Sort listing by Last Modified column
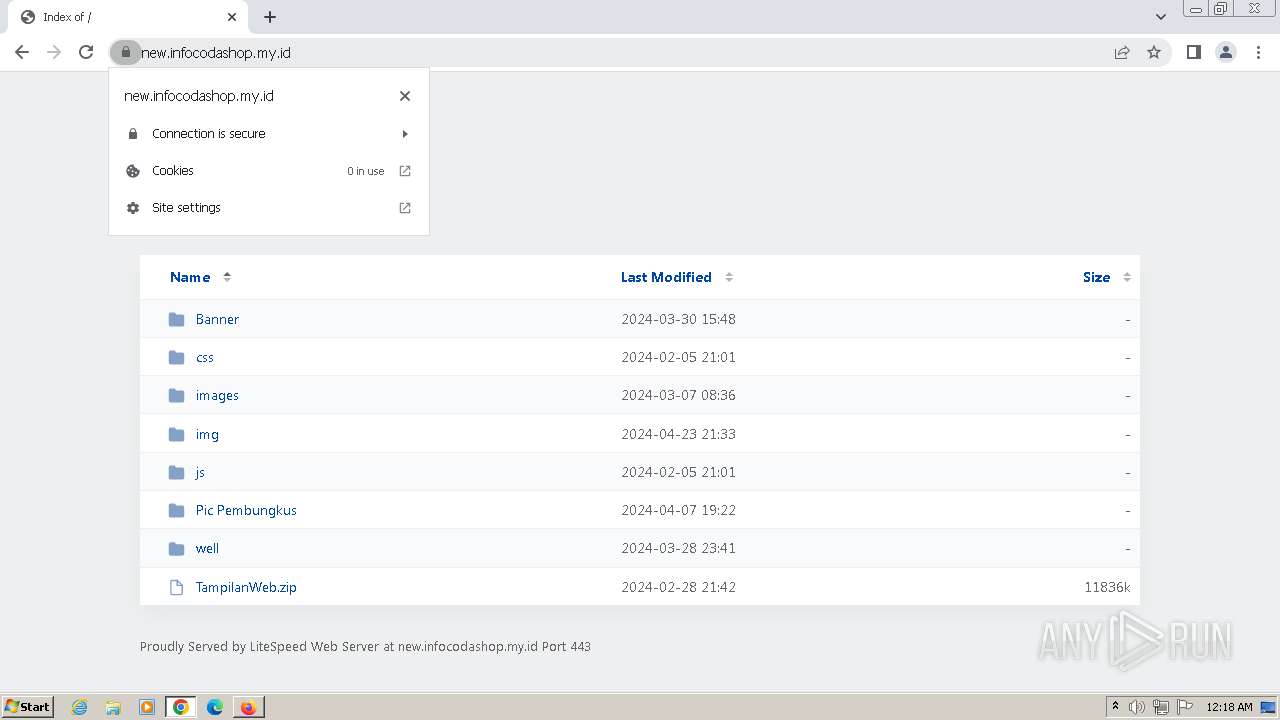 tap(666, 277)
